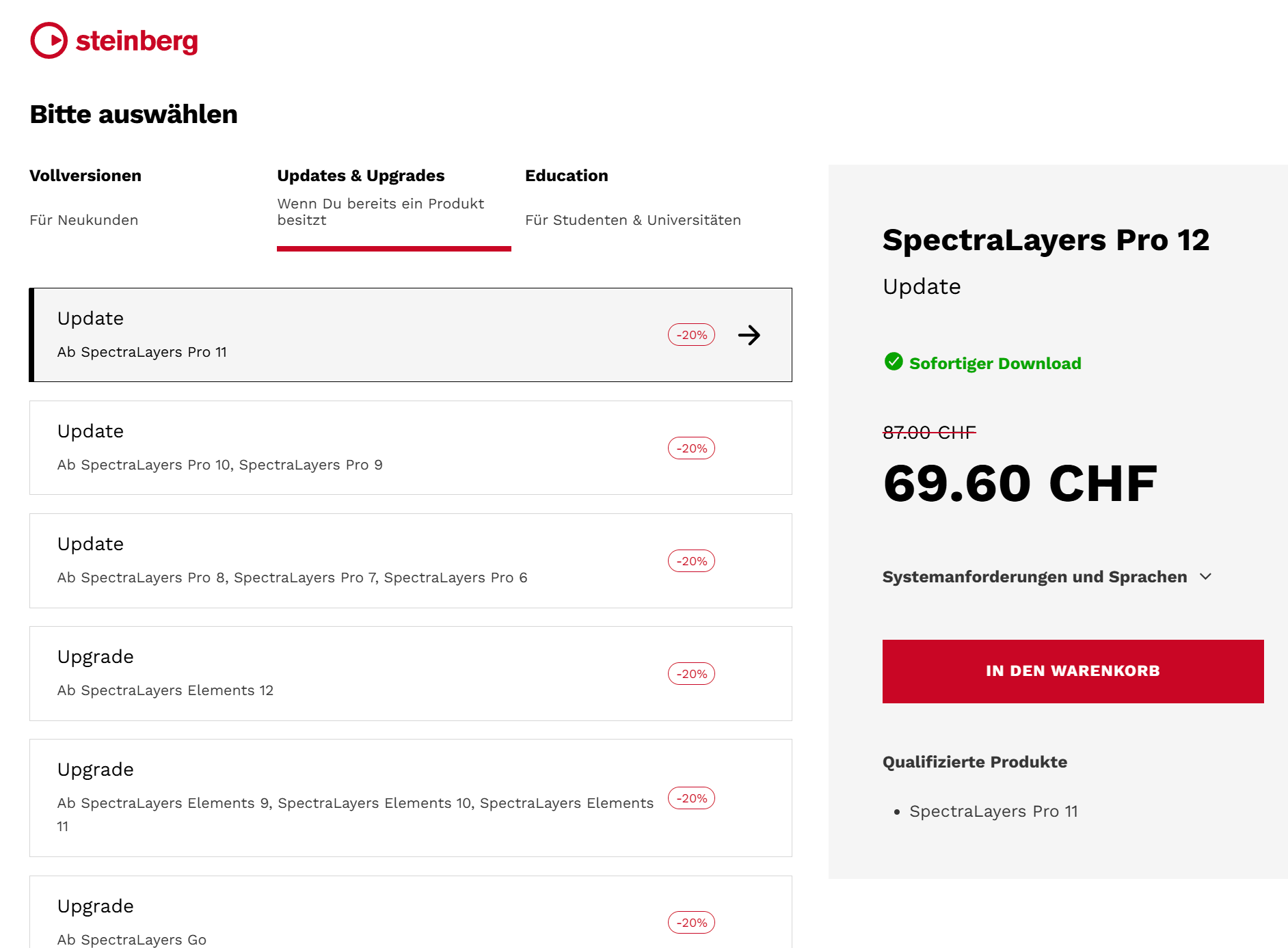Click the Steinberg logo icon
This screenshot has width=1288, height=948.
pyautogui.click(x=49, y=40)
